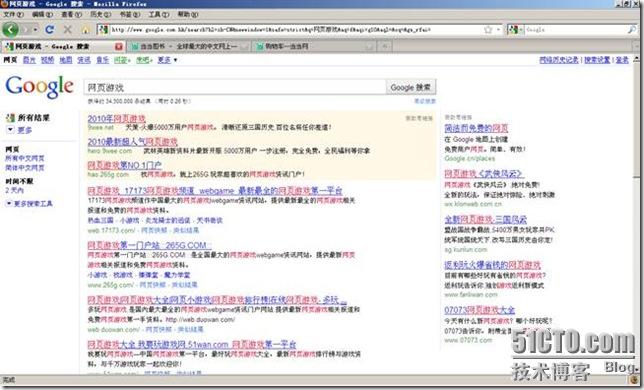This screenshot has width=644, height=390.
Task: Click the Google 搜索 button
Action: 411,87
